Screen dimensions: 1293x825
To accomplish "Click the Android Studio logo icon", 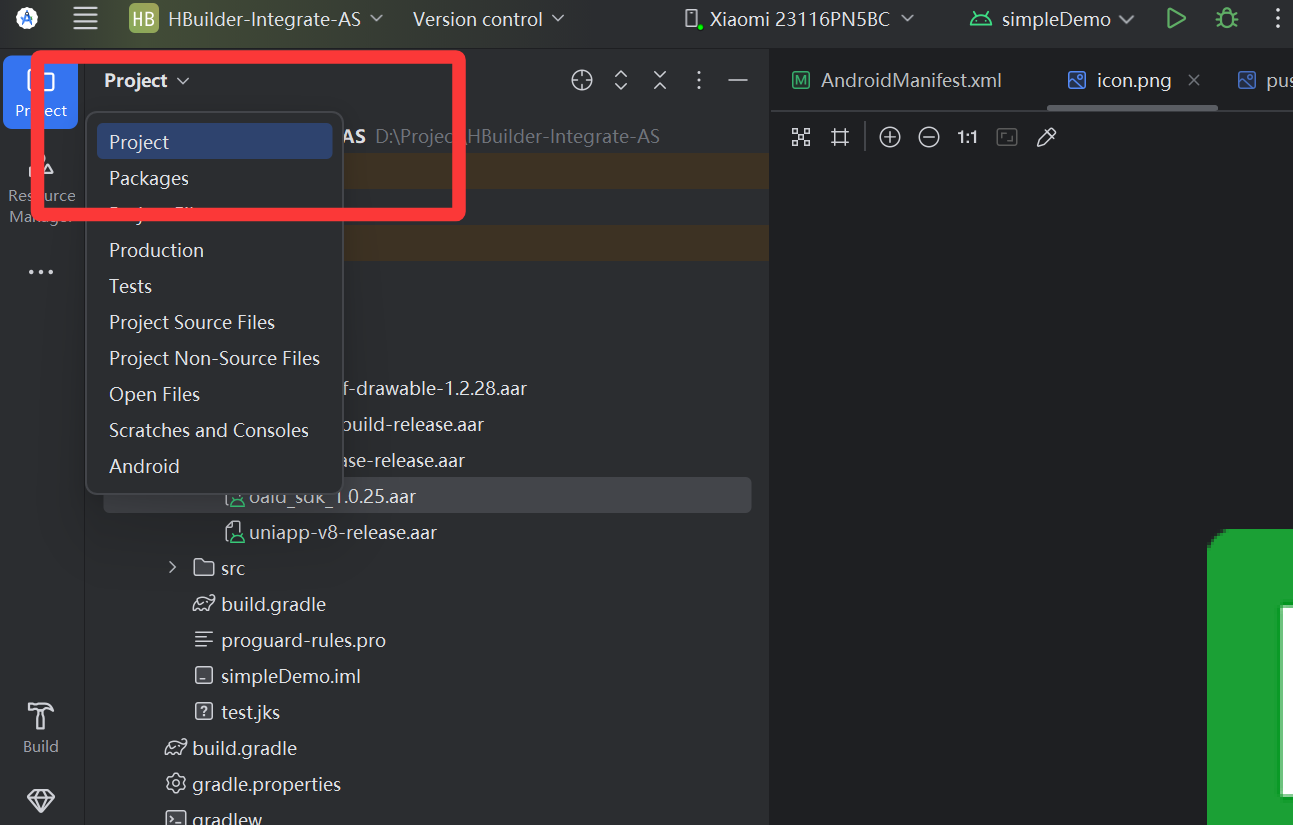I will coord(27,18).
